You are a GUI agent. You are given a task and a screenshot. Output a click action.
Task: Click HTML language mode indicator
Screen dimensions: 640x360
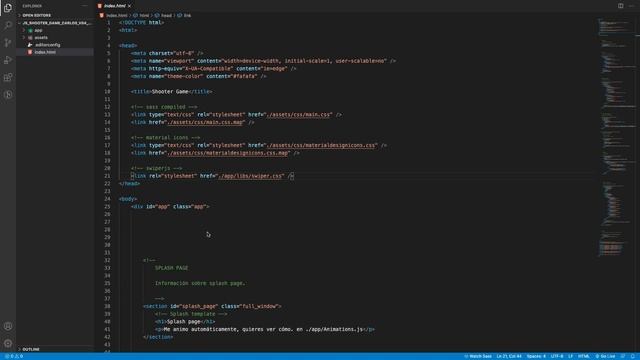583,356
